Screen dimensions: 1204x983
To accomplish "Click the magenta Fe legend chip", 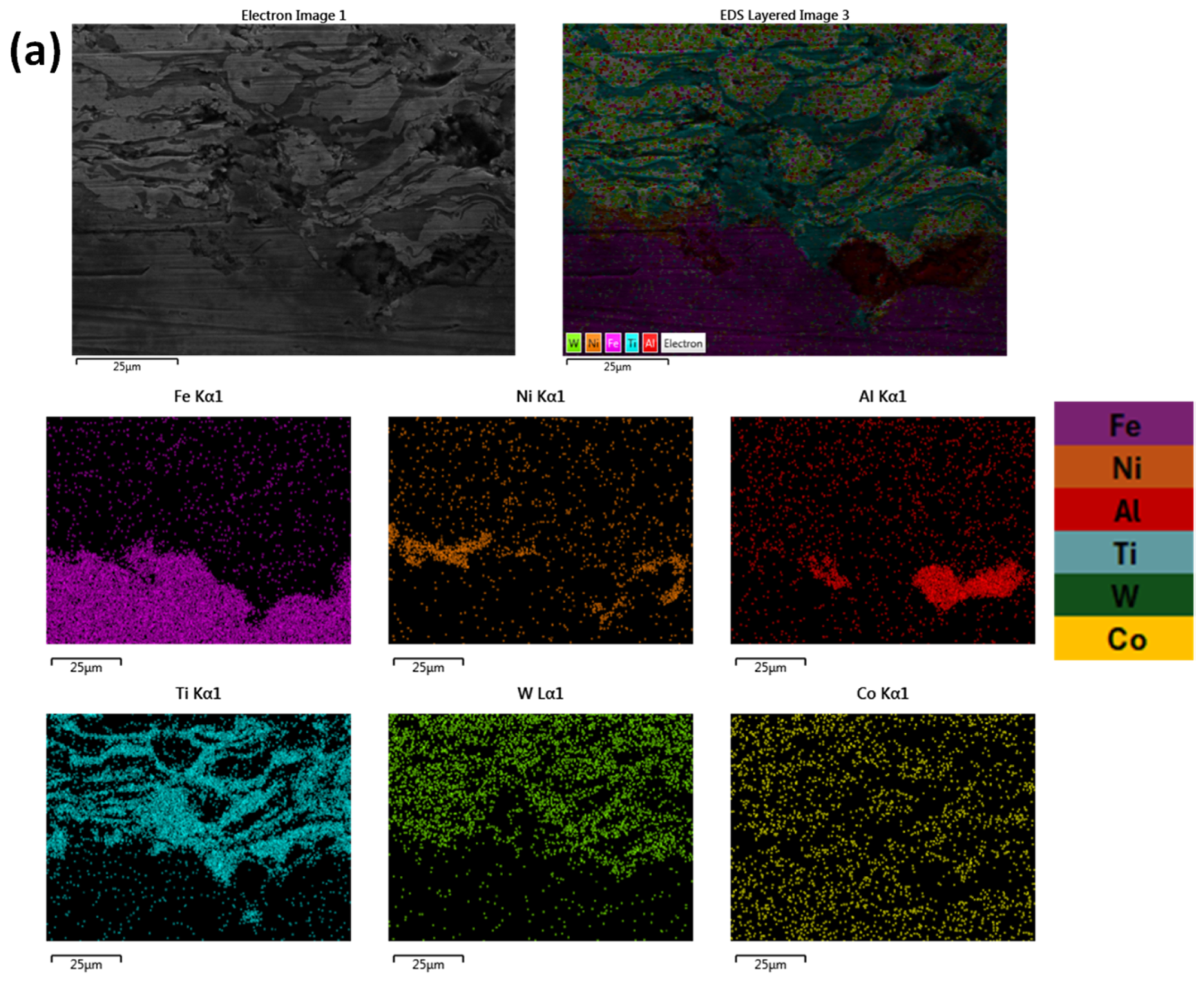I will [613, 343].
